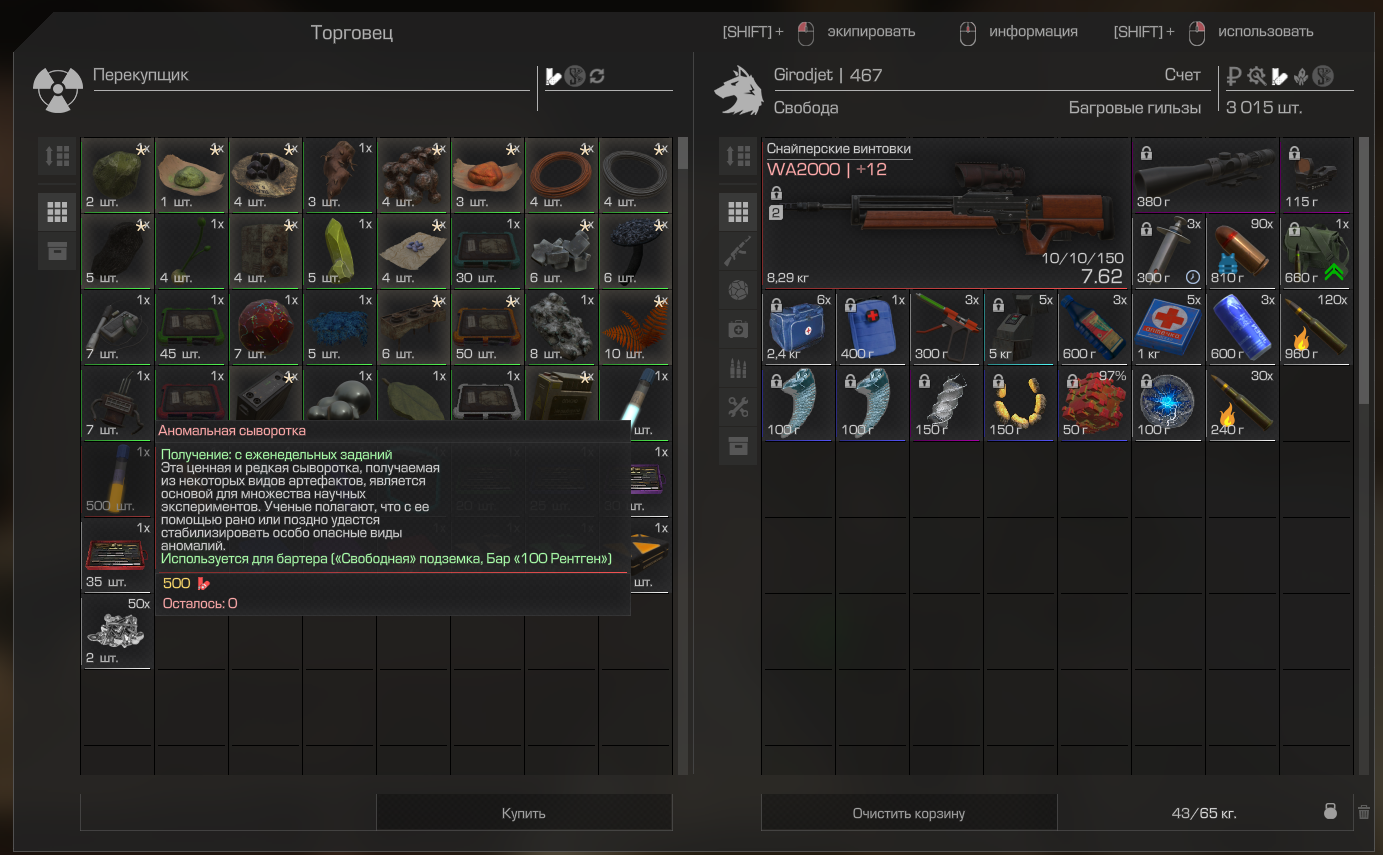The width and height of the screenshot is (1383, 855).
Task: Pick trader's green mossy rock 2 шт.
Action: [x=117, y=175]
